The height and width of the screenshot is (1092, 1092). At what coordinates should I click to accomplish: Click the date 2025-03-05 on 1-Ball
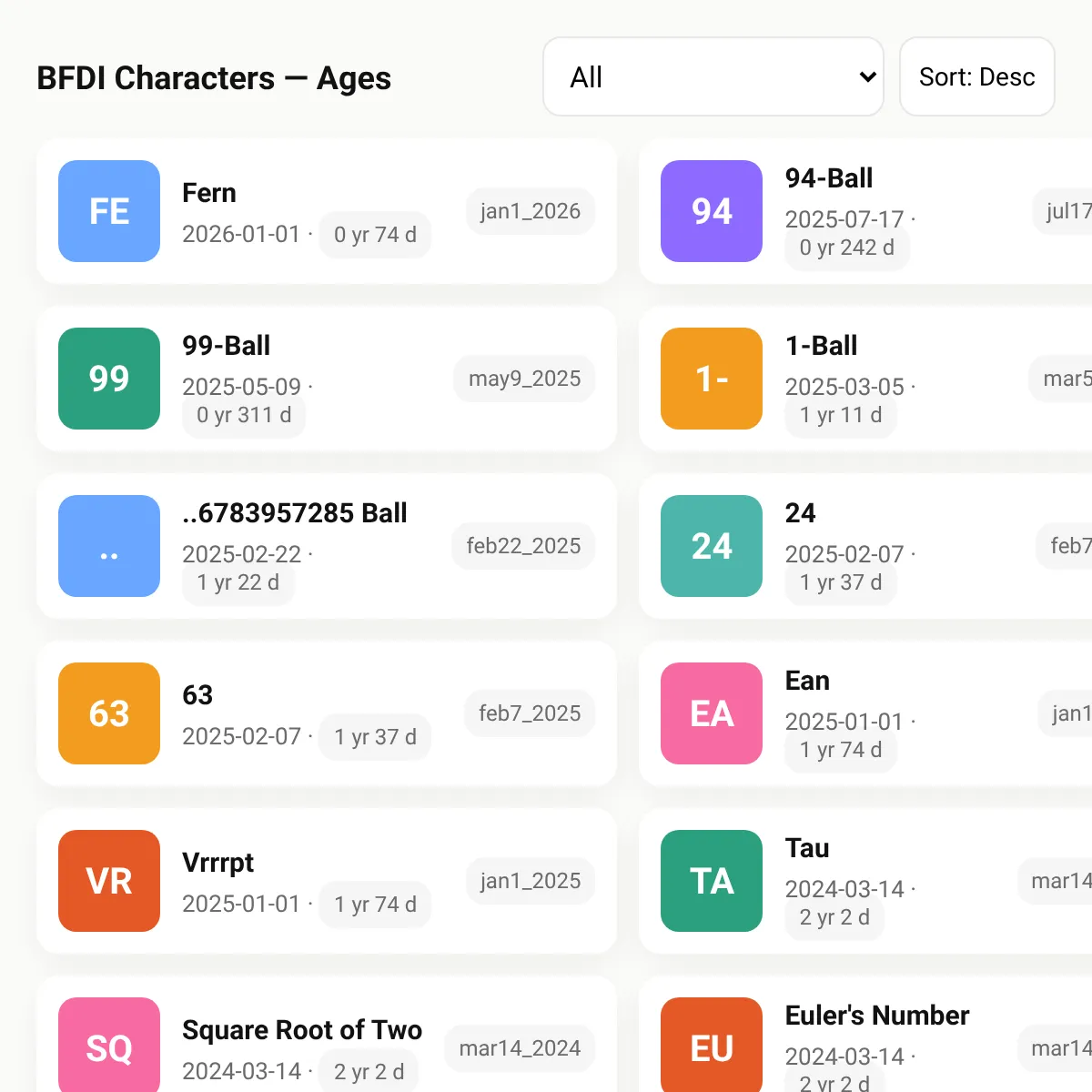[x=844, y=387]
